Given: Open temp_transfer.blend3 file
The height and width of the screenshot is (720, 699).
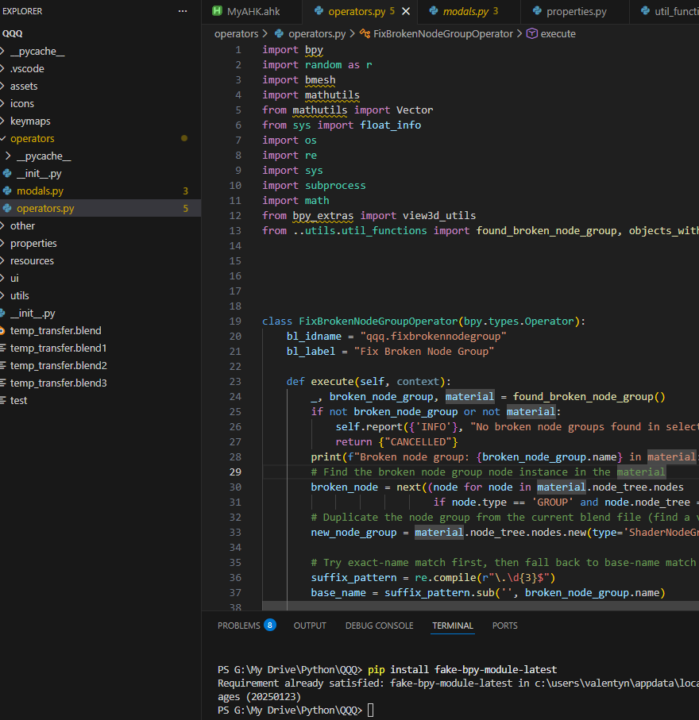Looking at the screenshot, I should 100,383.
